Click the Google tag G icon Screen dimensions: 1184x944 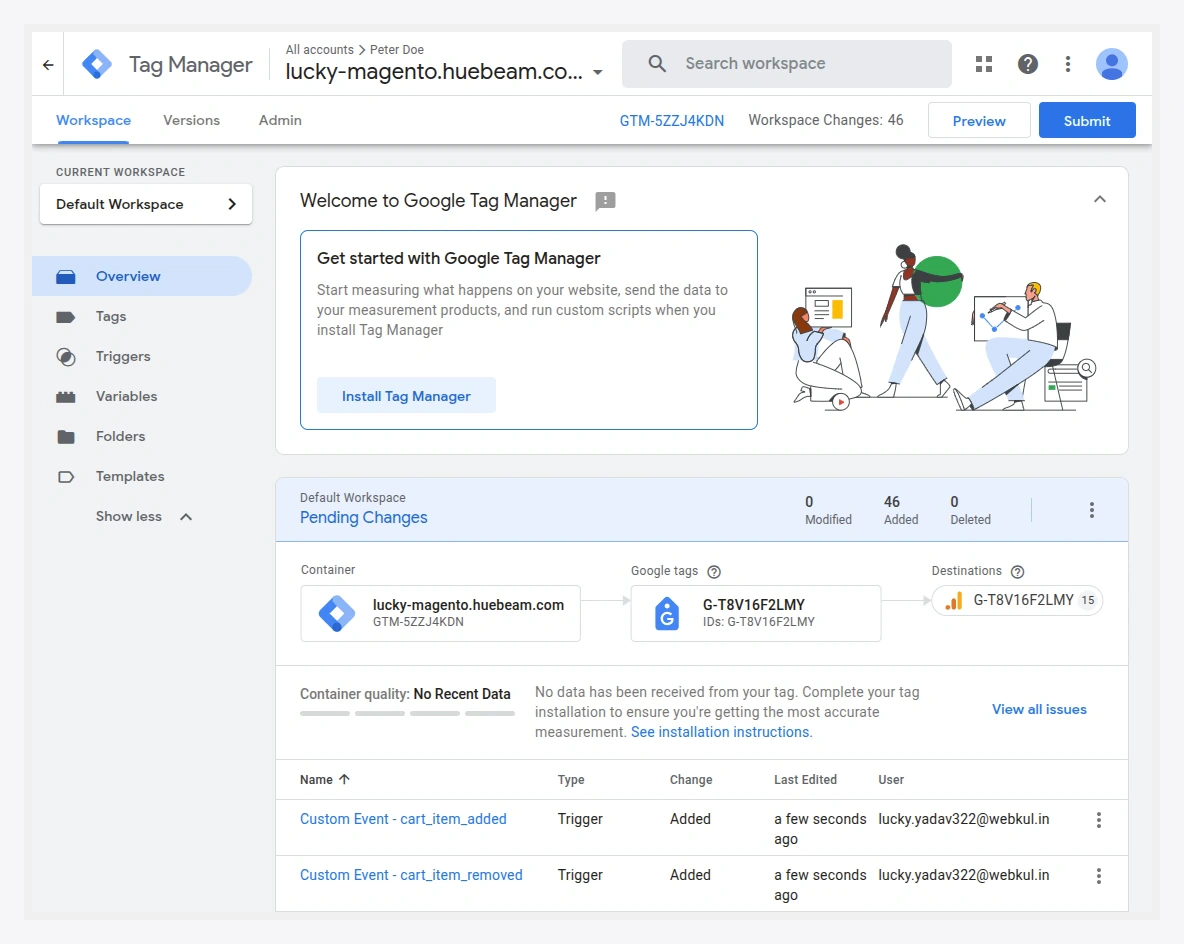pyautogui.click(x=667, y=613)
